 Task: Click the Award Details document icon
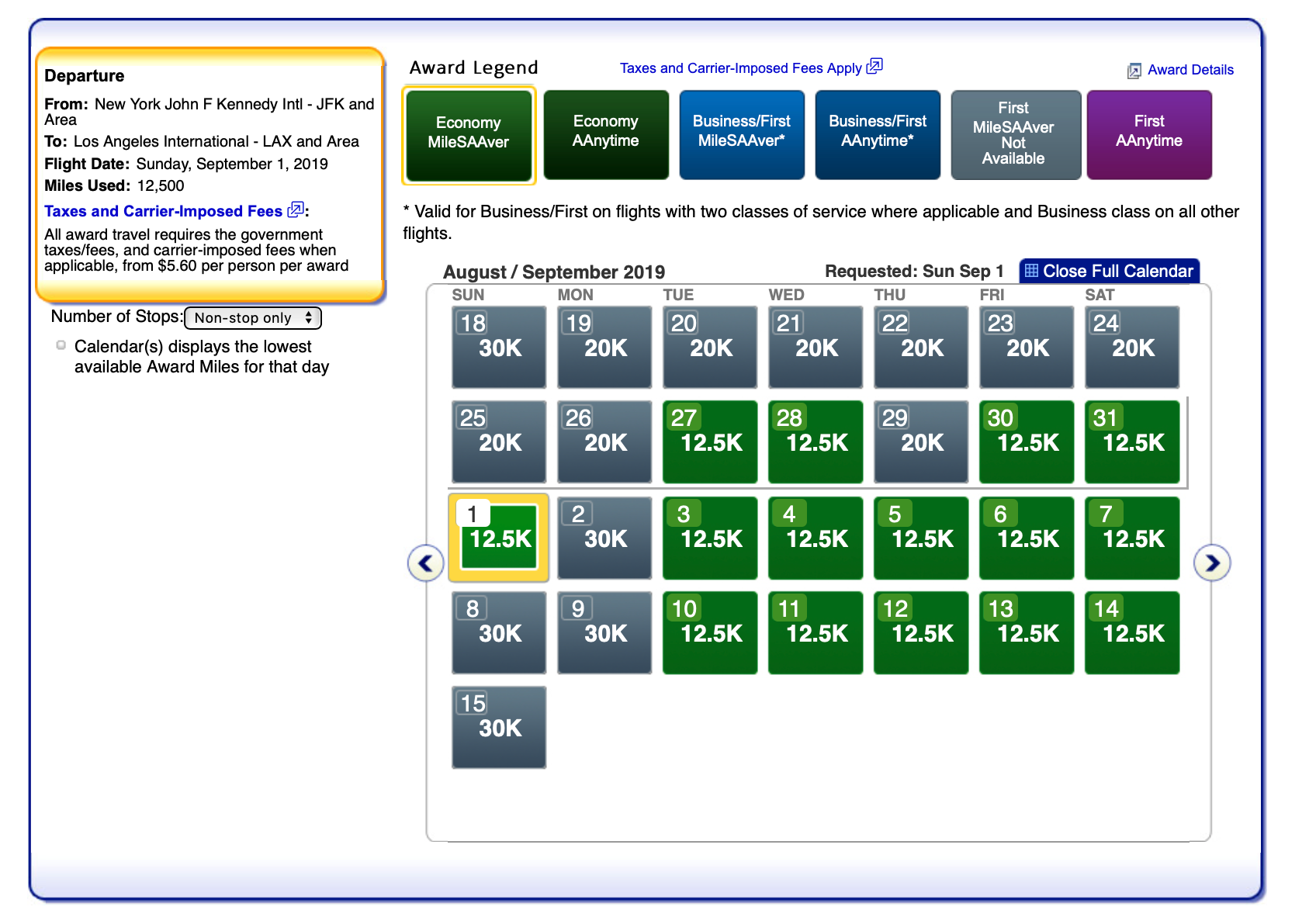coord(1134,71)
